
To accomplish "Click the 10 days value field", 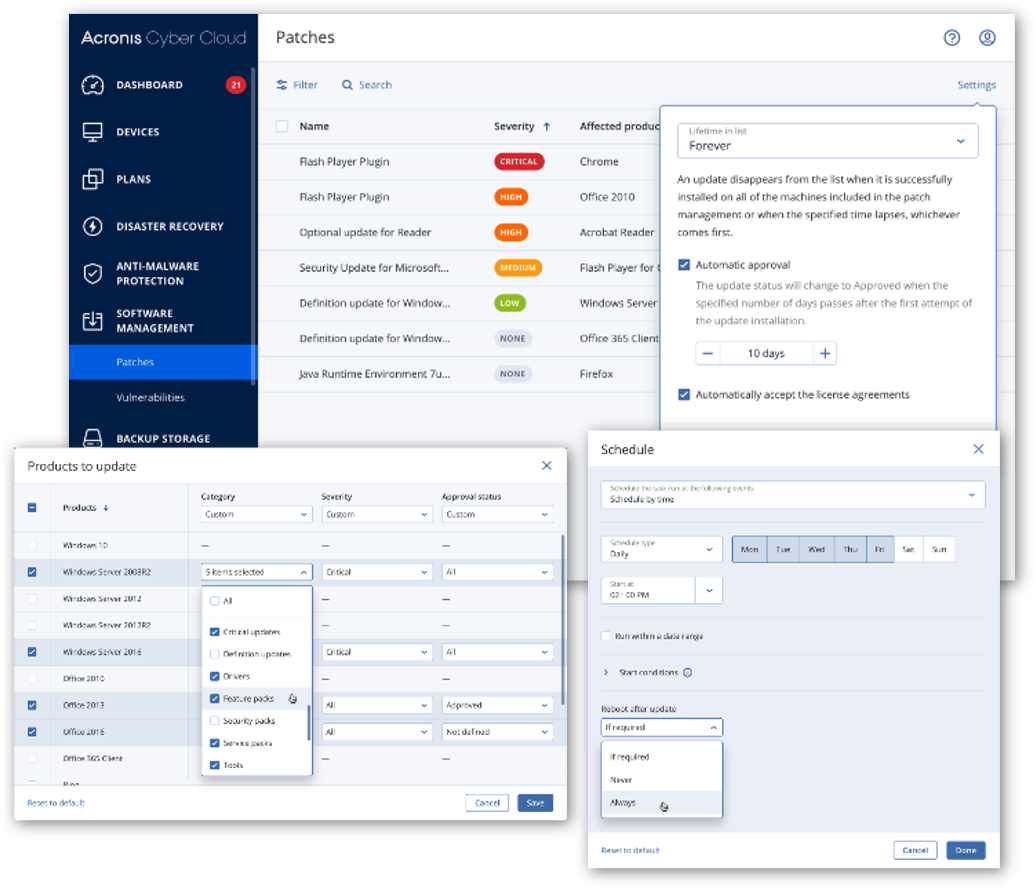I will tap(766, 353).
